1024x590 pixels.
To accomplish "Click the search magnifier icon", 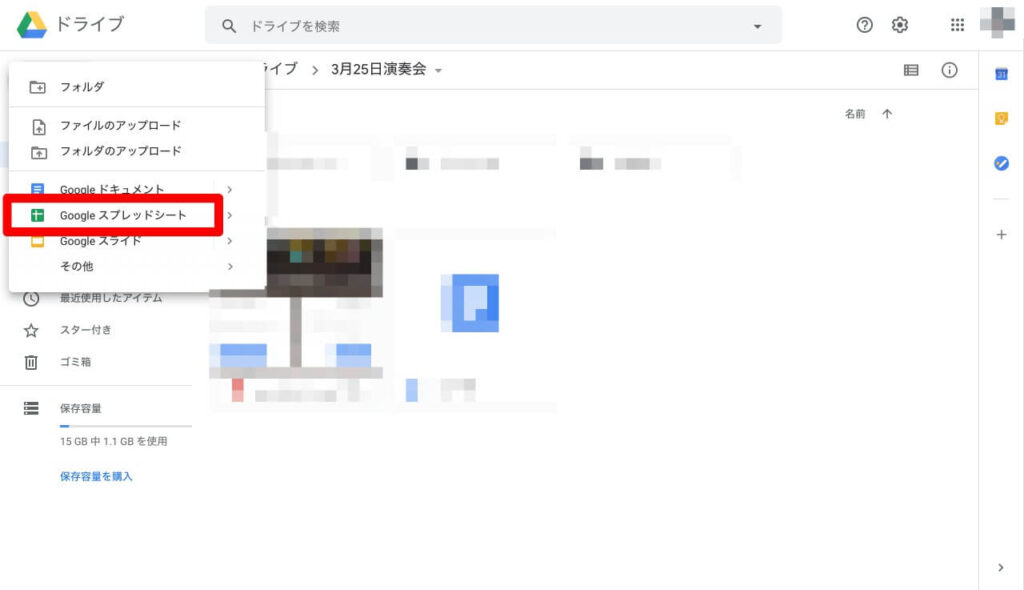I will [x=229, y=26].
